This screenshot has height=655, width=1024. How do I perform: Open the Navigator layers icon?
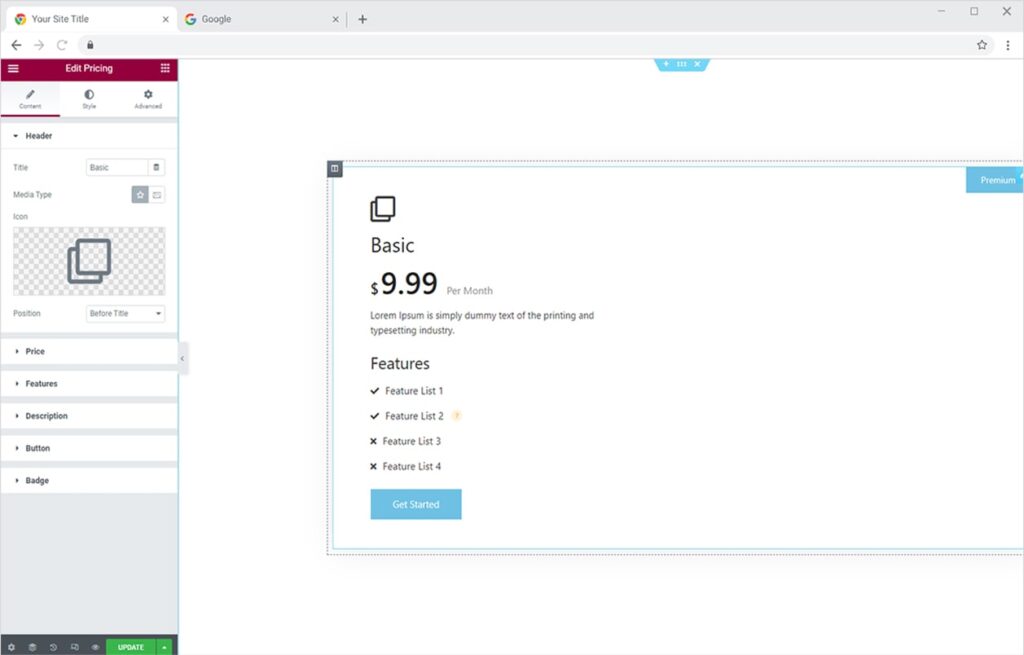point(32,647)
